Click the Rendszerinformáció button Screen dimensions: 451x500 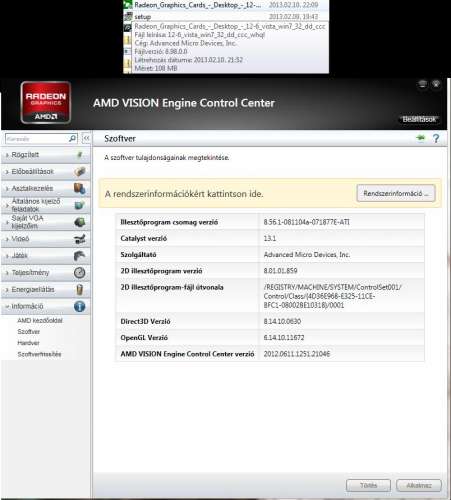(x=396, y=193)
